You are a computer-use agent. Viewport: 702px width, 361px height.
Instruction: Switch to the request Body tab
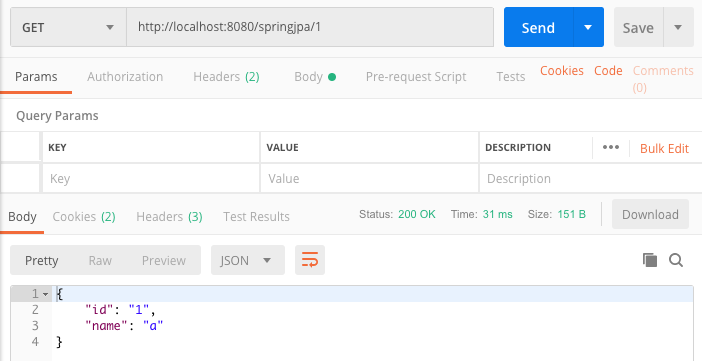[315, 77]
